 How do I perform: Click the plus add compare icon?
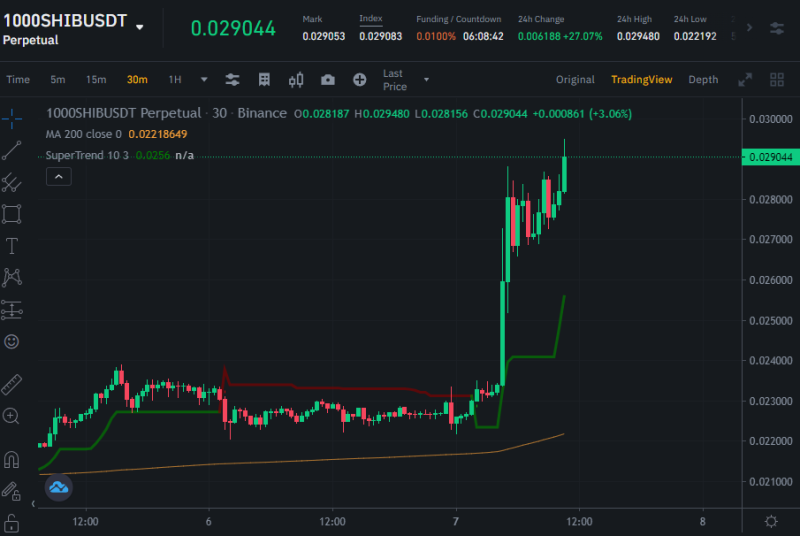(x=360, y=80)
